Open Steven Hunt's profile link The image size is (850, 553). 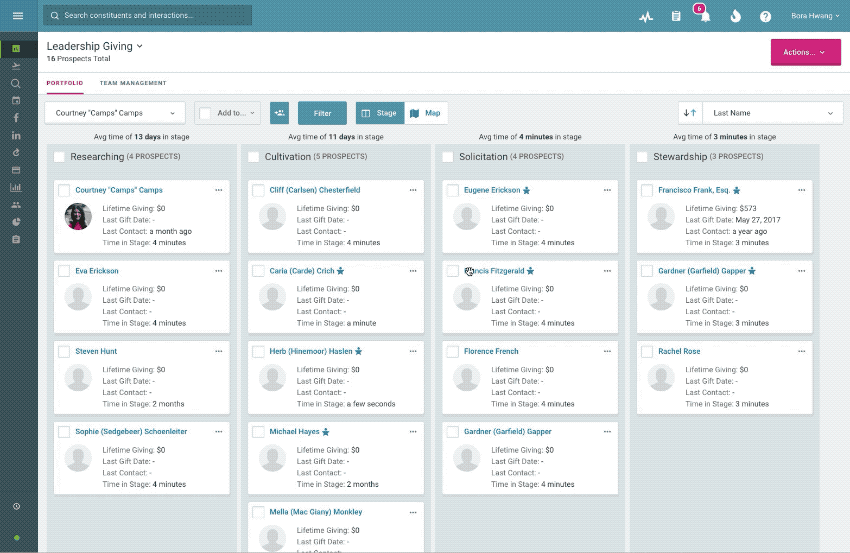[x=96, y=351]
